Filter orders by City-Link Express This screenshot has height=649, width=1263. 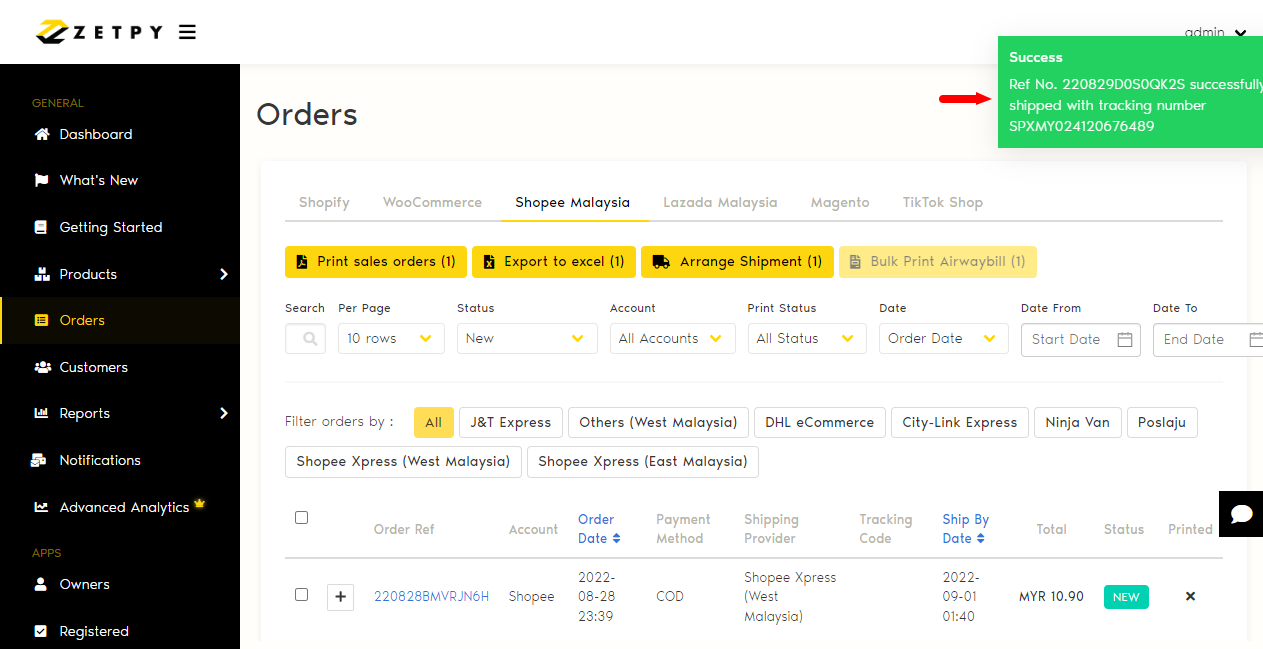(x=960, y=422)
